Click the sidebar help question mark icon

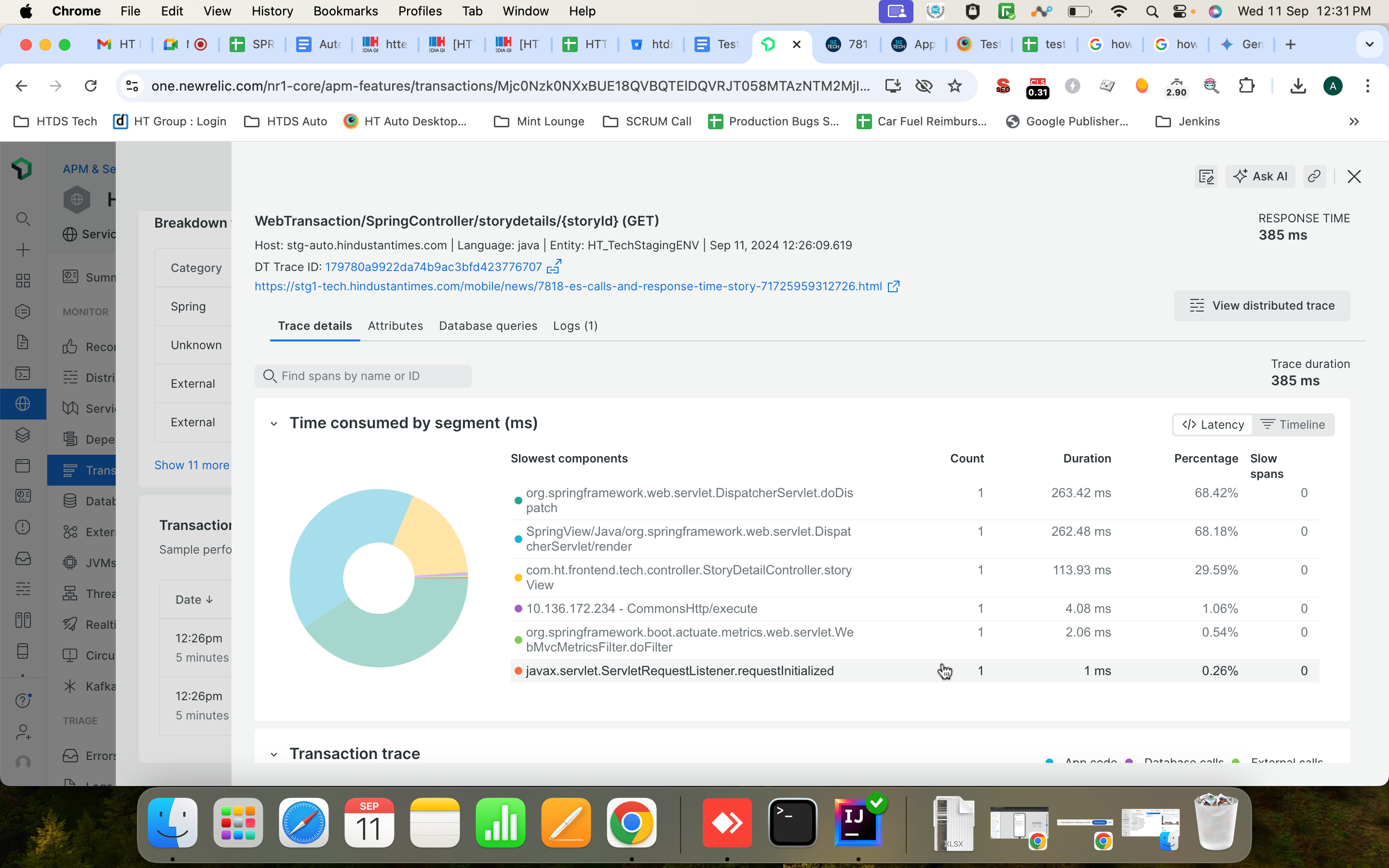pyautogui.click(x=23, y=700)
